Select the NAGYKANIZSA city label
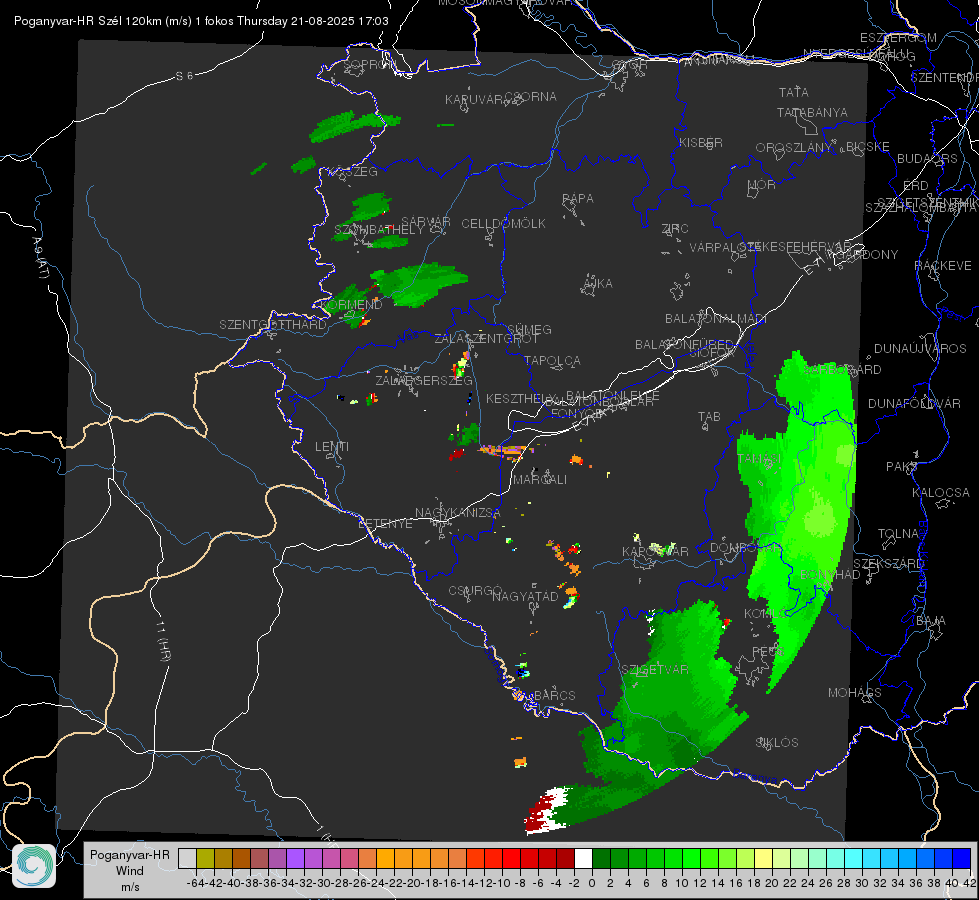 point(458,513)
